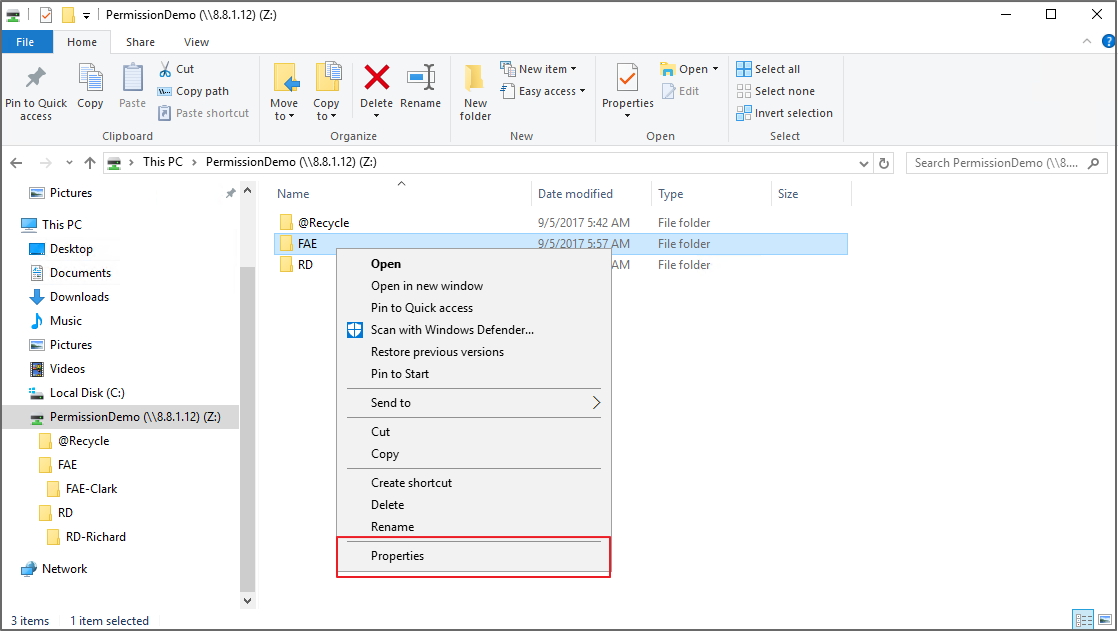Click the Properties ribbon icon

pyautogui.click(x=627, y=78)
